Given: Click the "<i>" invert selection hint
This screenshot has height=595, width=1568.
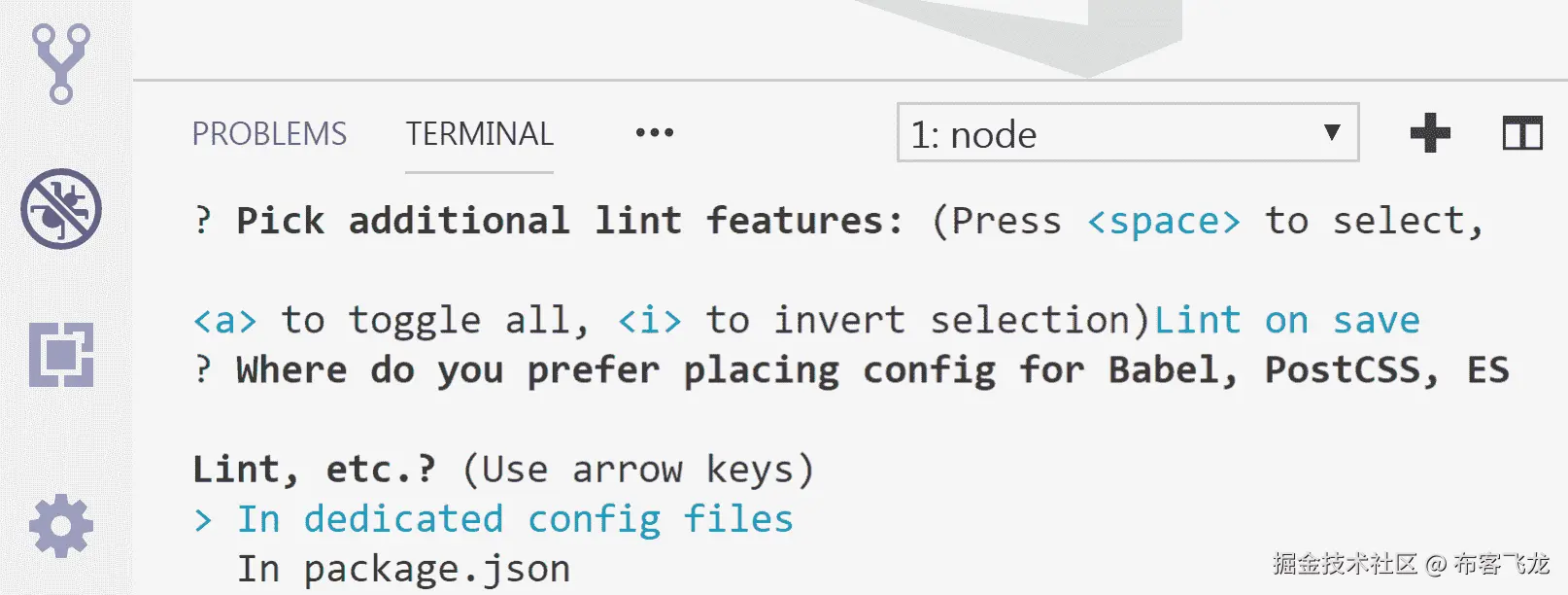Looking at the screenshot, I should coord(650,321).
